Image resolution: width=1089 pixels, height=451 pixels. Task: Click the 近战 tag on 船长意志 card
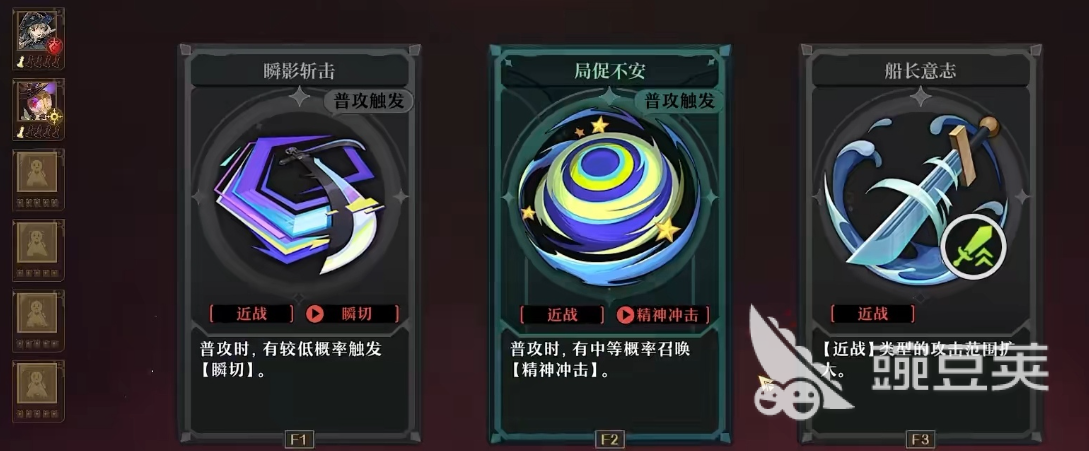tap(872, 313)
